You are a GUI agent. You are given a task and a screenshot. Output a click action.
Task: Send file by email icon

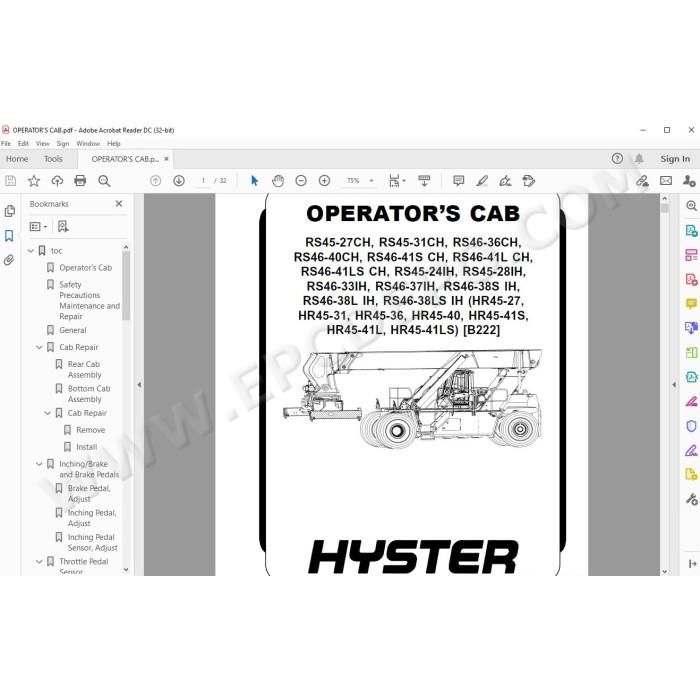(x=666, y=181)
